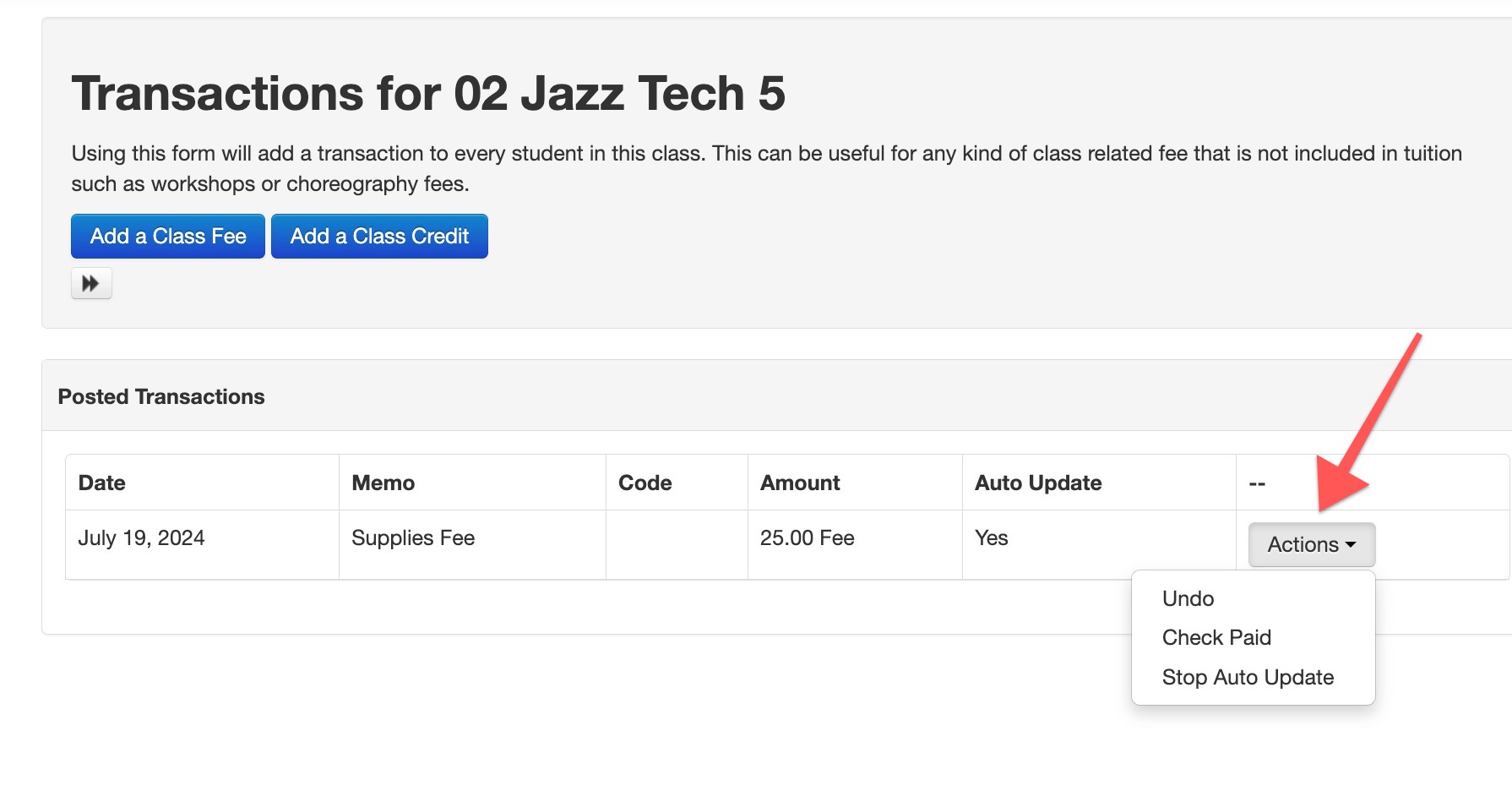Screen dimensions: 1512x791
Task: Click the July 19, 2024 date cell
Action: [141, 538]
